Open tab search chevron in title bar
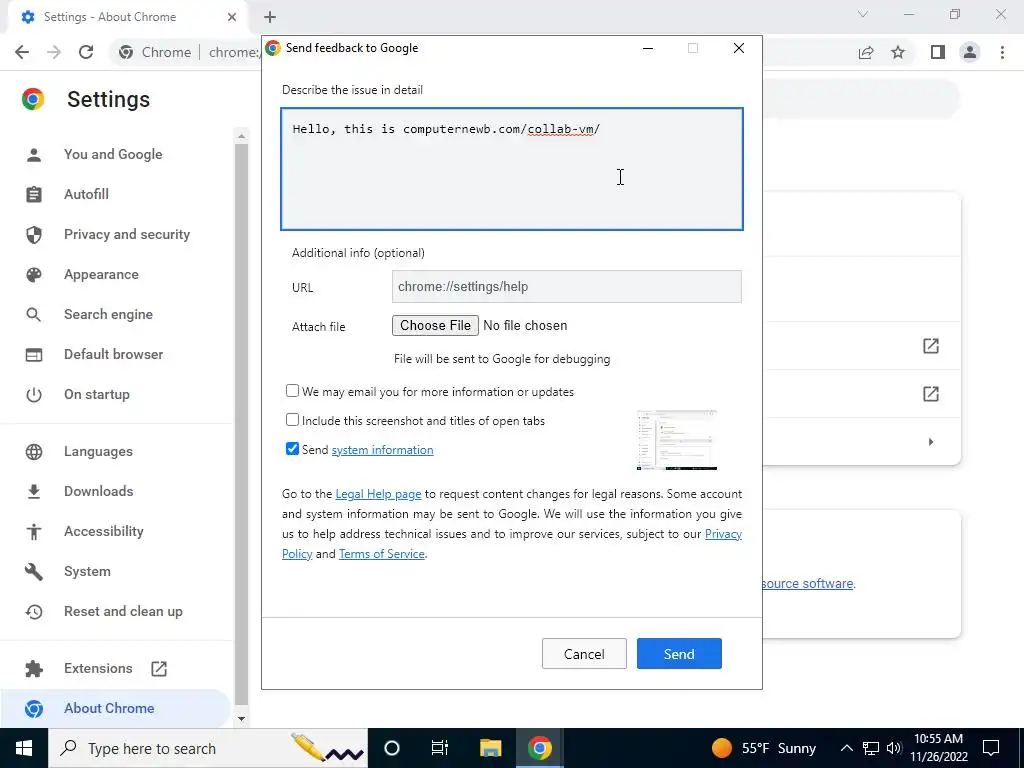Image resolution: width=1024 pixels, height=768 pixels. coord(863,14)
